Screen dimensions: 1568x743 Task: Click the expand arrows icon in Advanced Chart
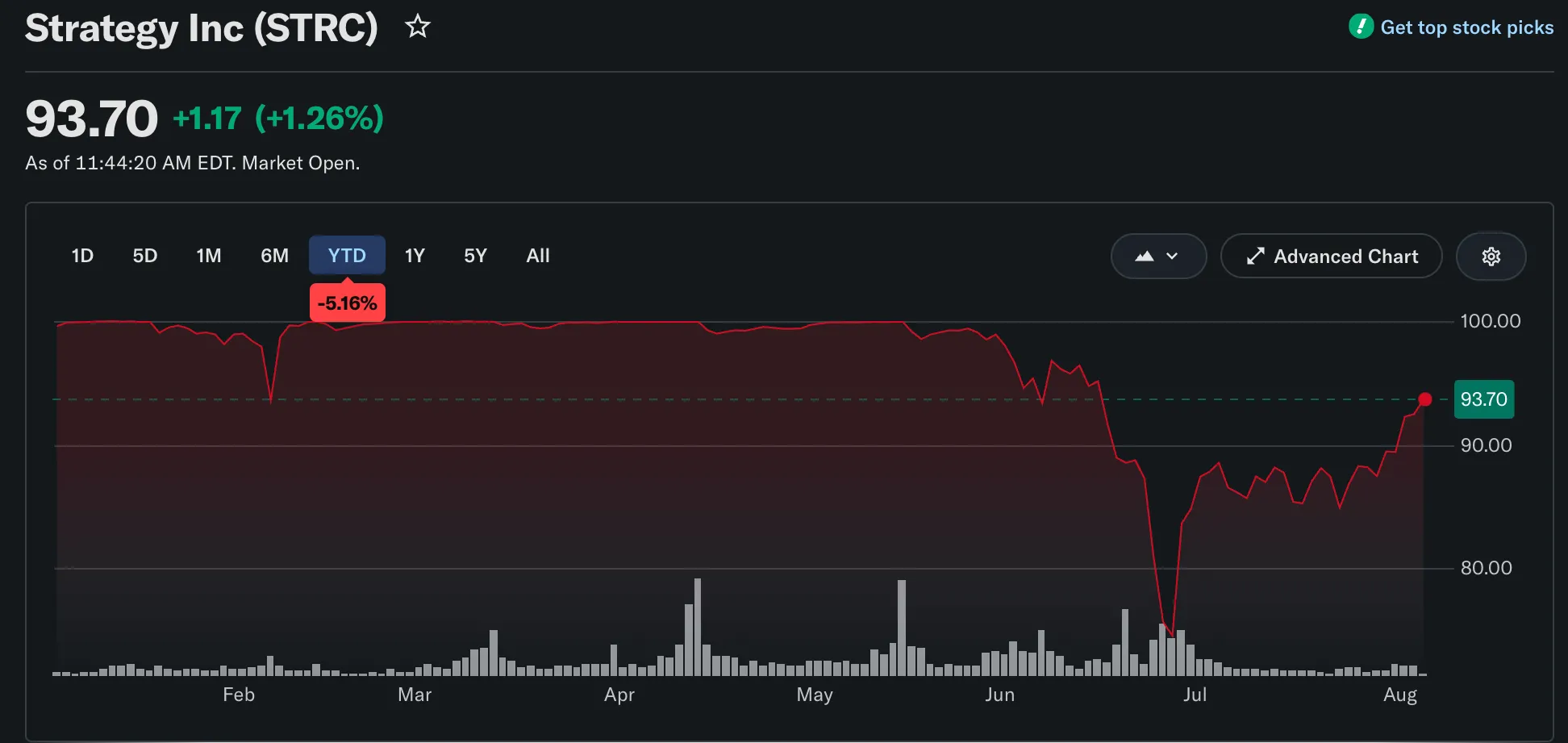(x=1255, y=257)
